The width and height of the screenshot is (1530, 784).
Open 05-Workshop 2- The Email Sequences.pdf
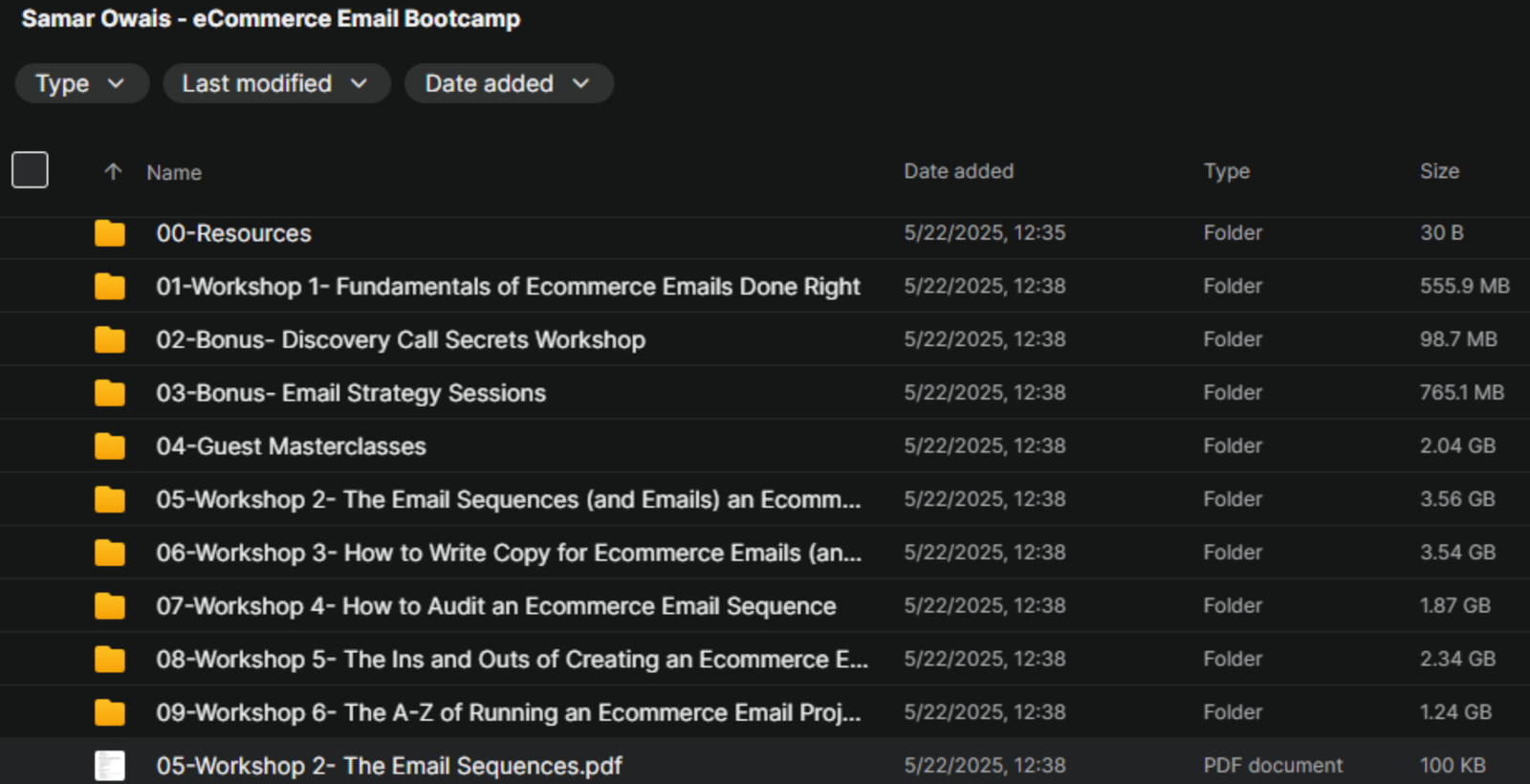[x=389, y=766]
